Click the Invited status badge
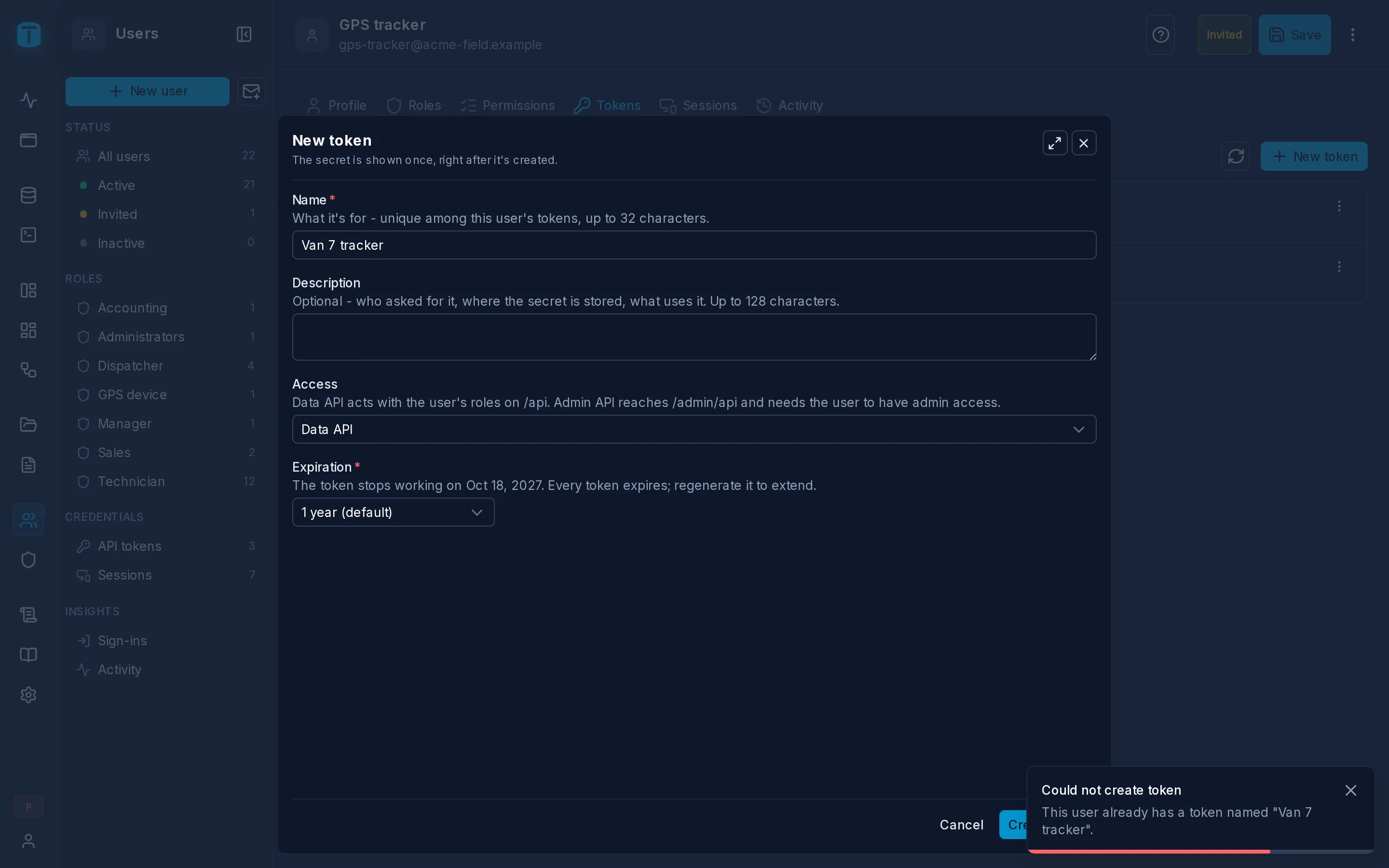Viewport: 1389px width, 868px height. [1224, 34]
